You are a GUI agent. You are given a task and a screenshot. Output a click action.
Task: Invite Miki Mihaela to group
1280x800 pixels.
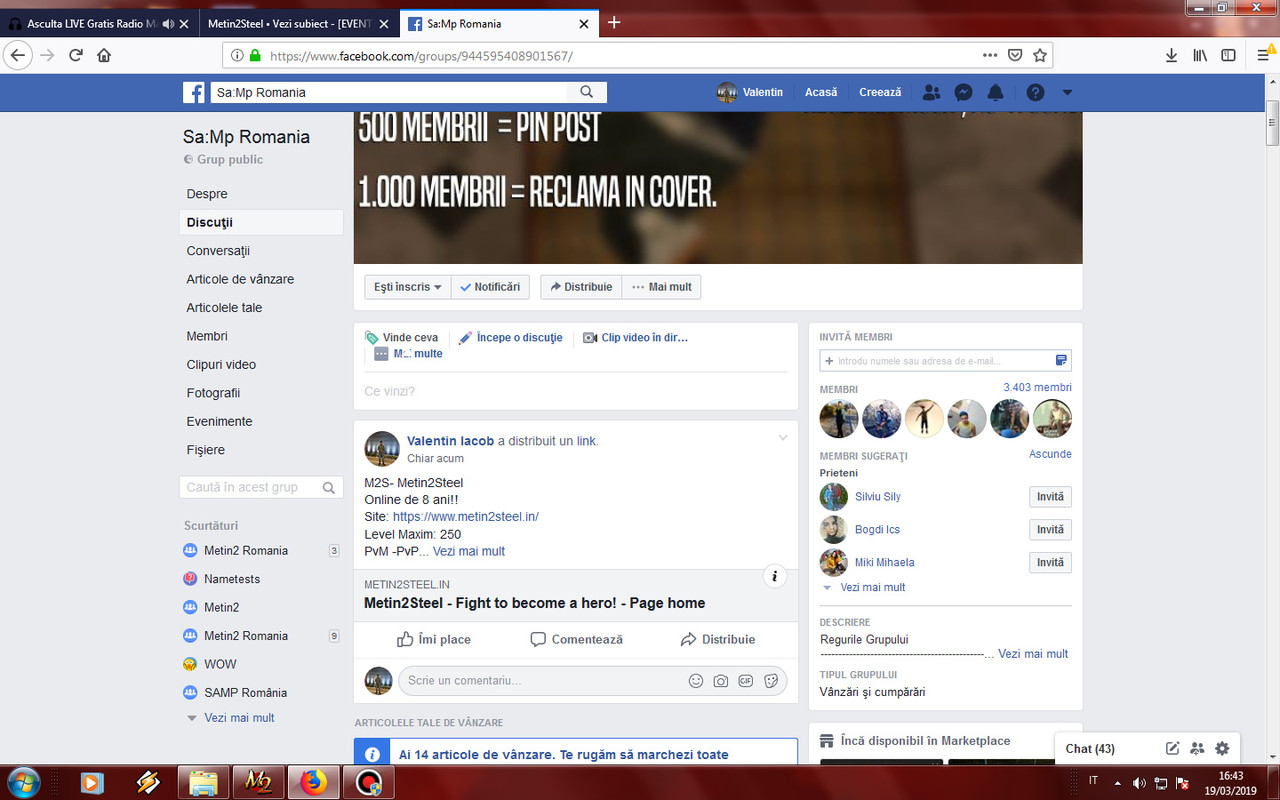coord(1050,562)
